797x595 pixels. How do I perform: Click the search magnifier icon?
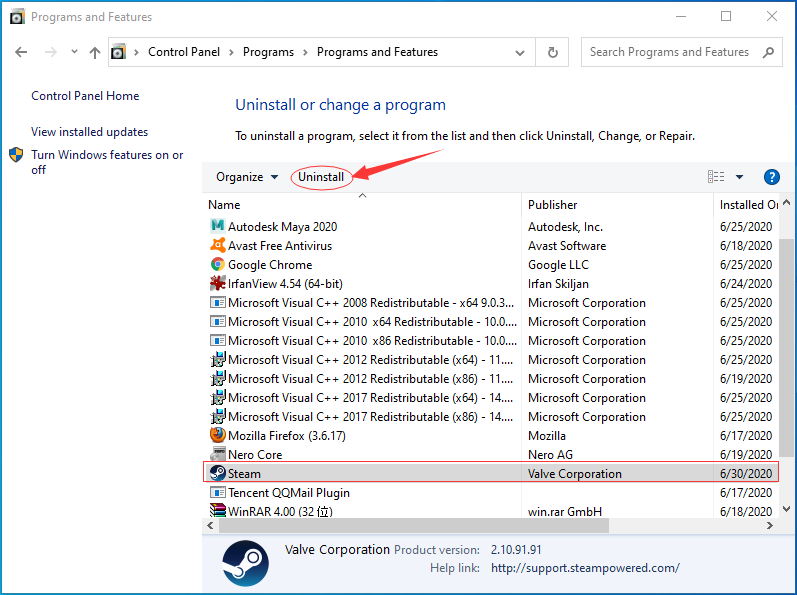768,52
